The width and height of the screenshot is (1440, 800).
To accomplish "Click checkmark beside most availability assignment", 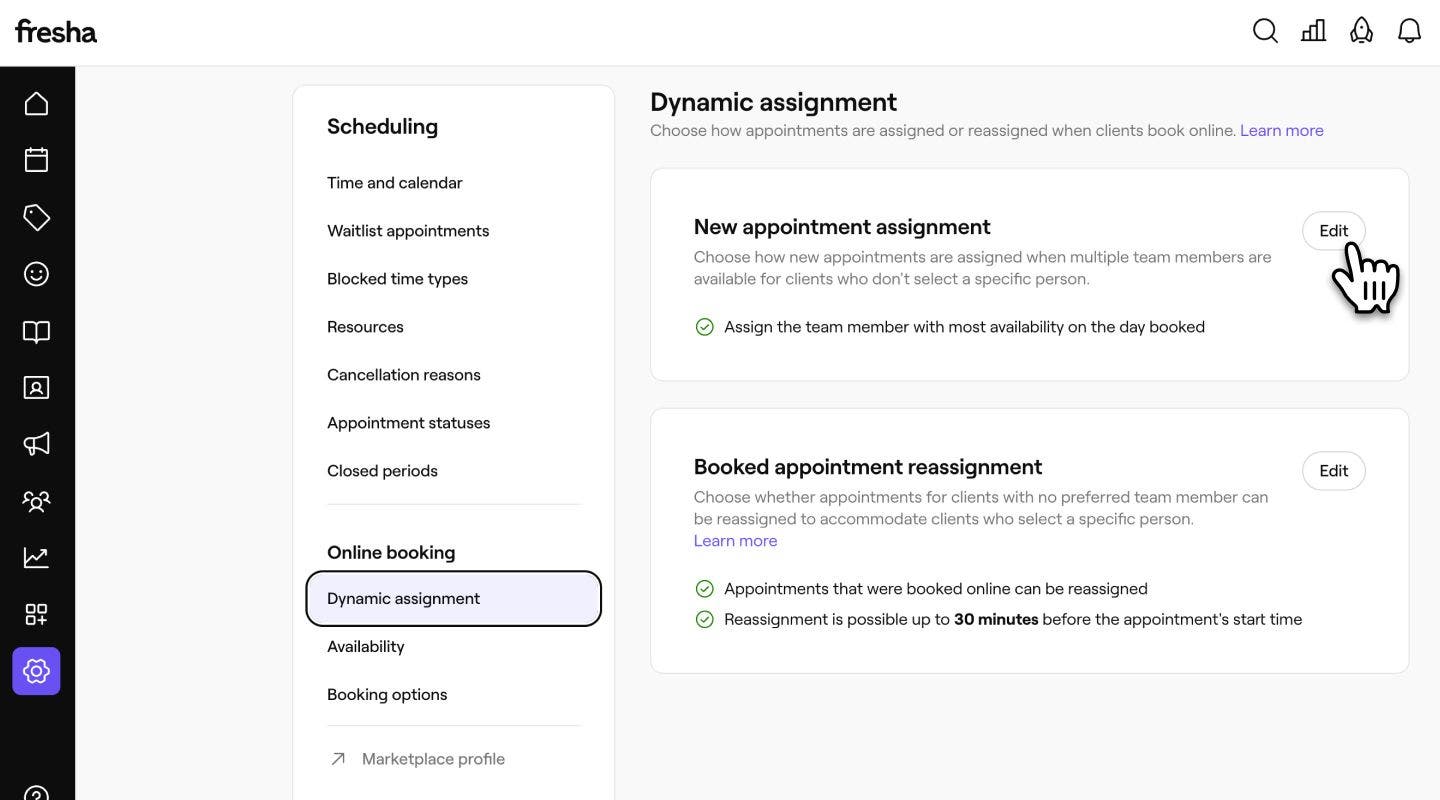I will point(705,327).
